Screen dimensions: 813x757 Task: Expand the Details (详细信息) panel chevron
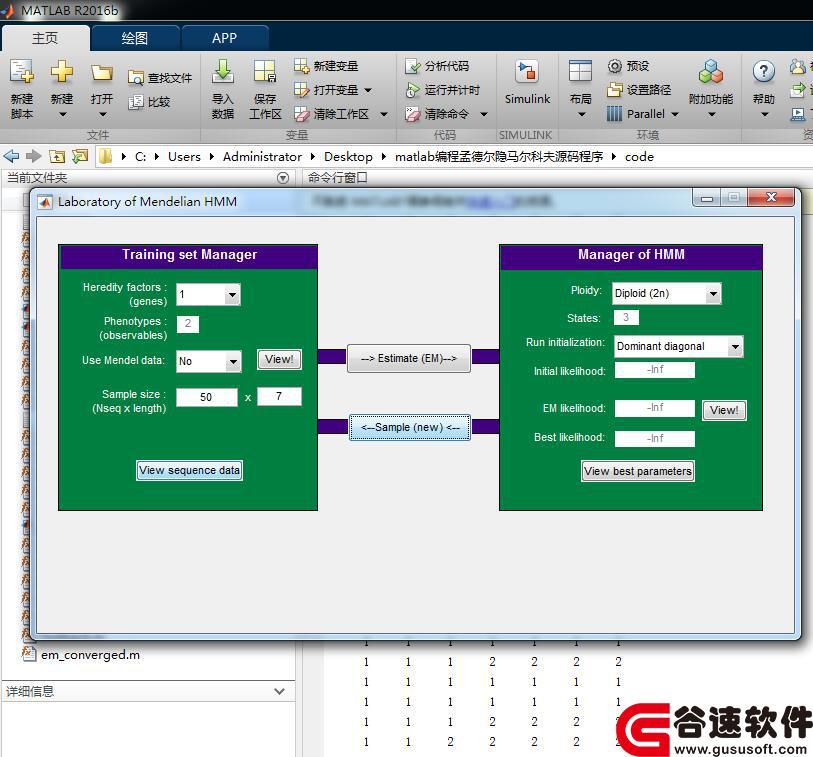(279, 691)
